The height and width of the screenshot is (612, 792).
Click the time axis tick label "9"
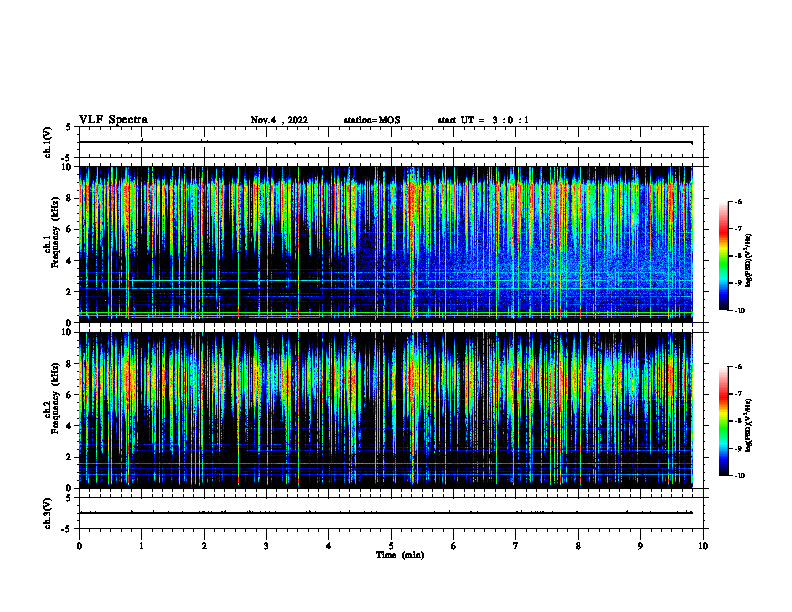click(640, 546)
